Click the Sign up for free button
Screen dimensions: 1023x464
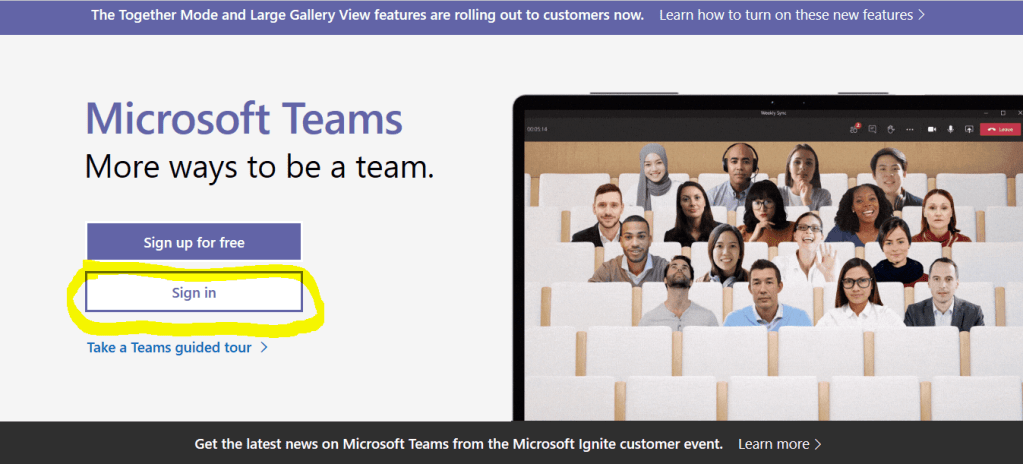[193, 242]
